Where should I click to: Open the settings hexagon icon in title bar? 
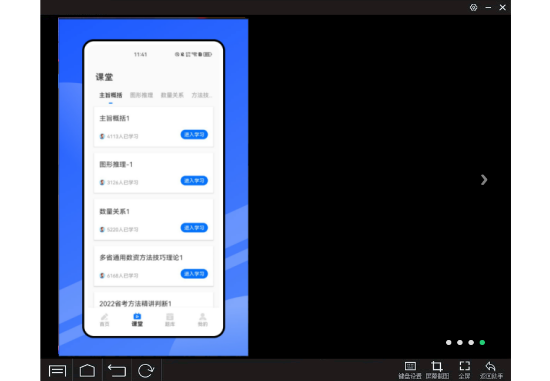click(474, 7)
